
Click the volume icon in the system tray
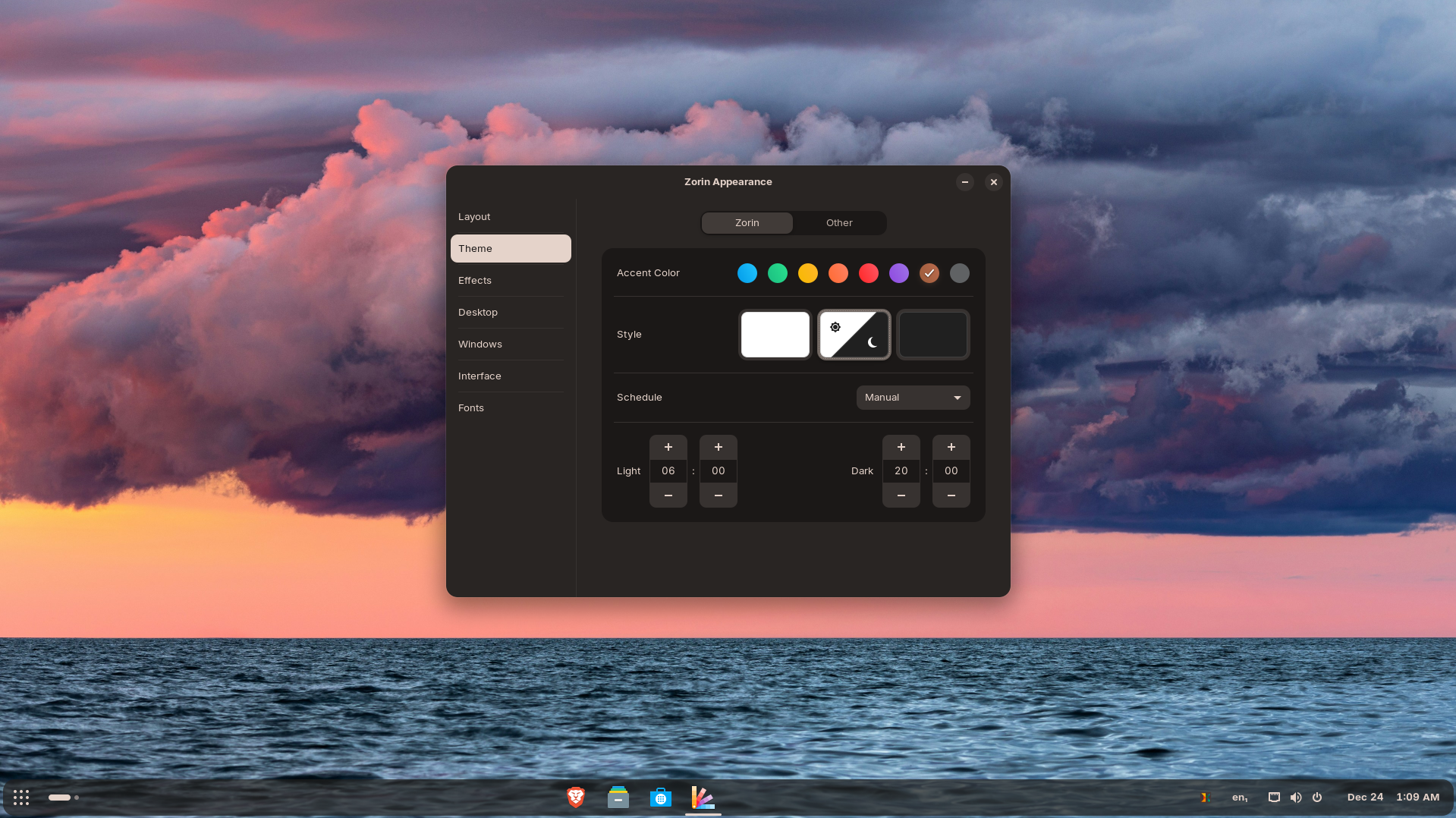(1296, 798)
